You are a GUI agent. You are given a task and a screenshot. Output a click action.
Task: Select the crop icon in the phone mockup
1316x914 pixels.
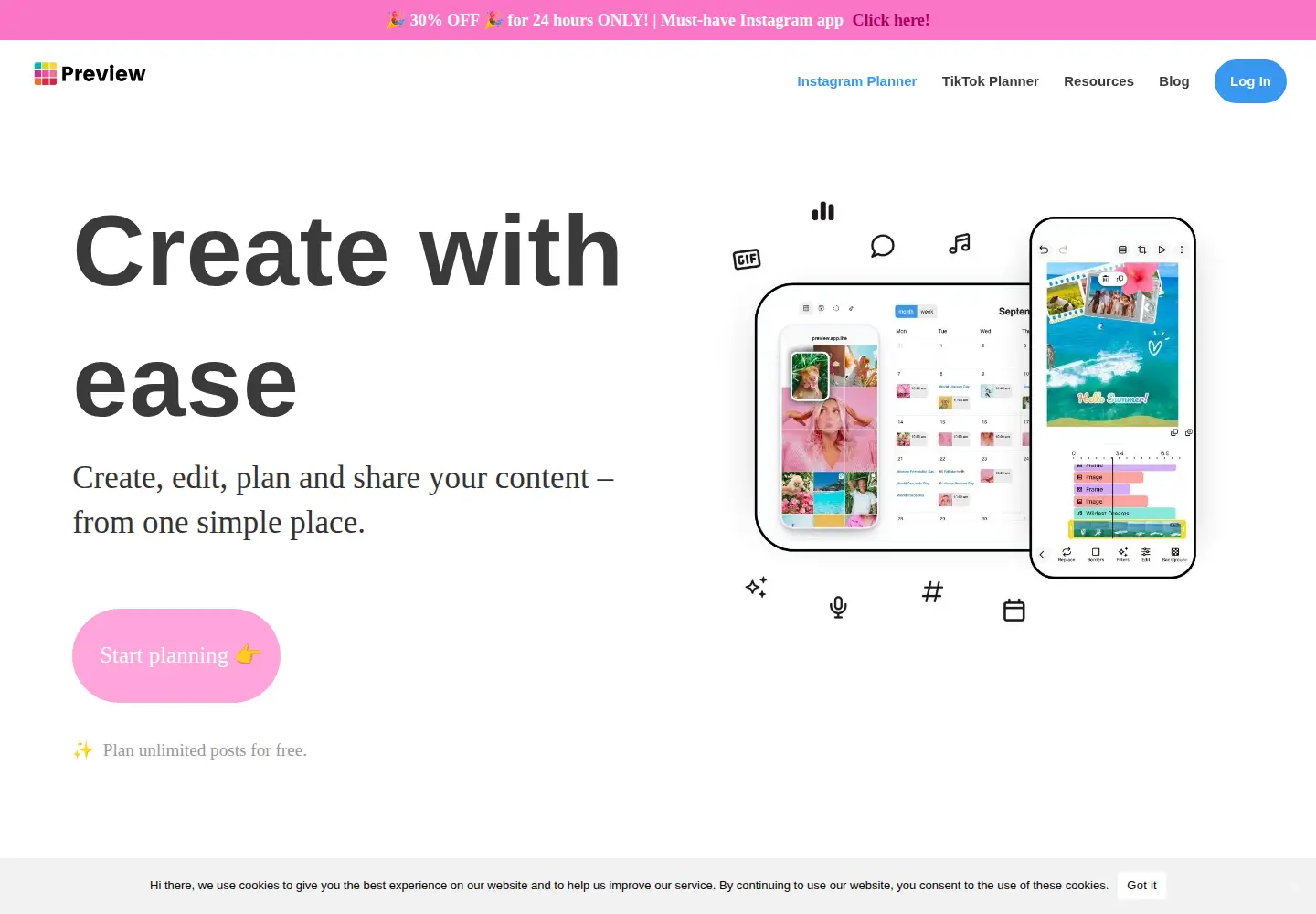[x=1141, y=250]
